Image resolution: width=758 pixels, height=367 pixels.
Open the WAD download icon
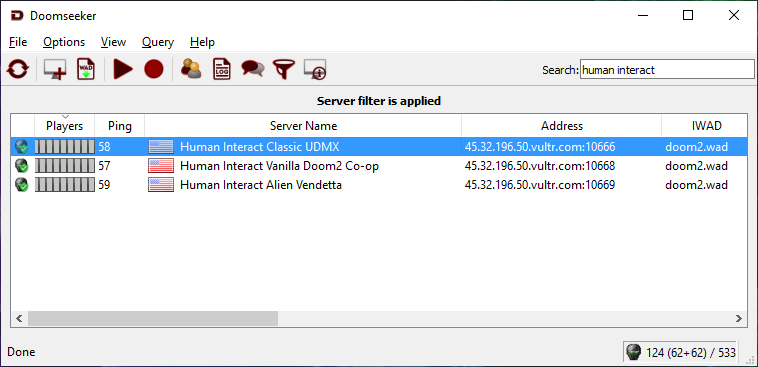pyautogui.click(x=86, y=69)
